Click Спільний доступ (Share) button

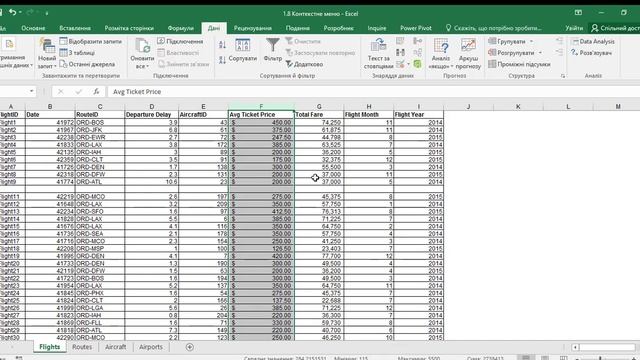(616, 28)
